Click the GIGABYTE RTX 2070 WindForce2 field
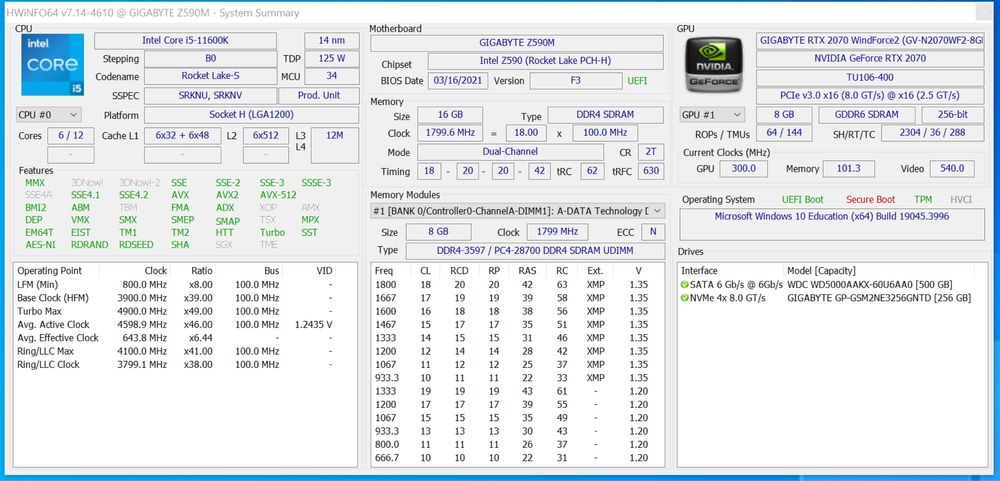Screen dimensions: 1000x481 point(871,40)
